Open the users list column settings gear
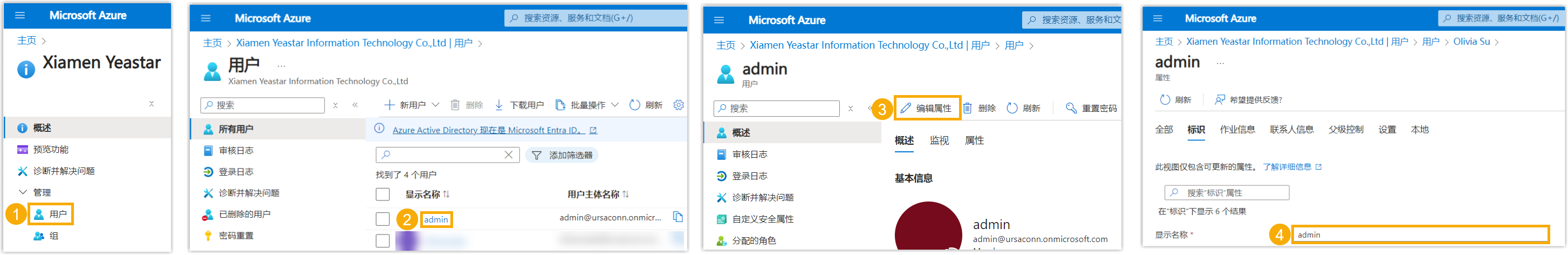Viewport: 1568px width, 255px height. coord(678,105)
